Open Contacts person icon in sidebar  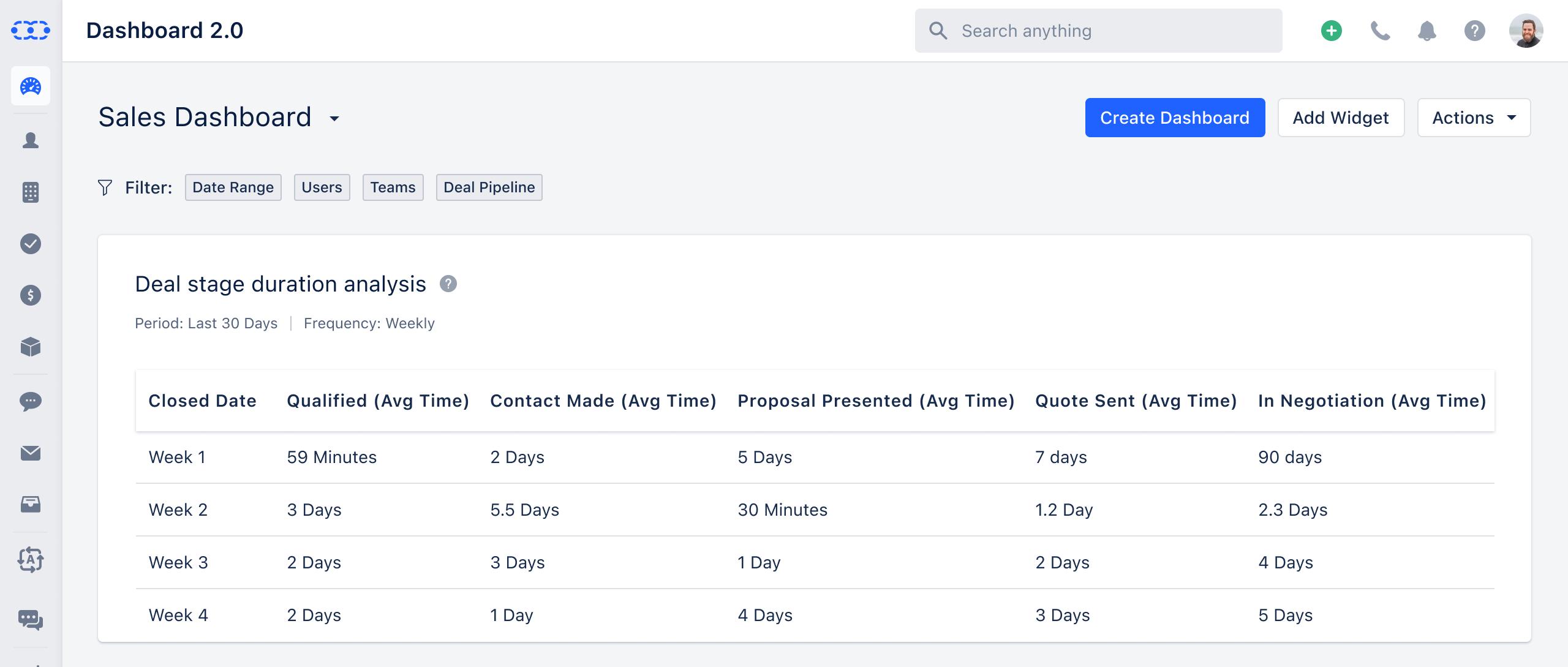[x=31, y=140]
